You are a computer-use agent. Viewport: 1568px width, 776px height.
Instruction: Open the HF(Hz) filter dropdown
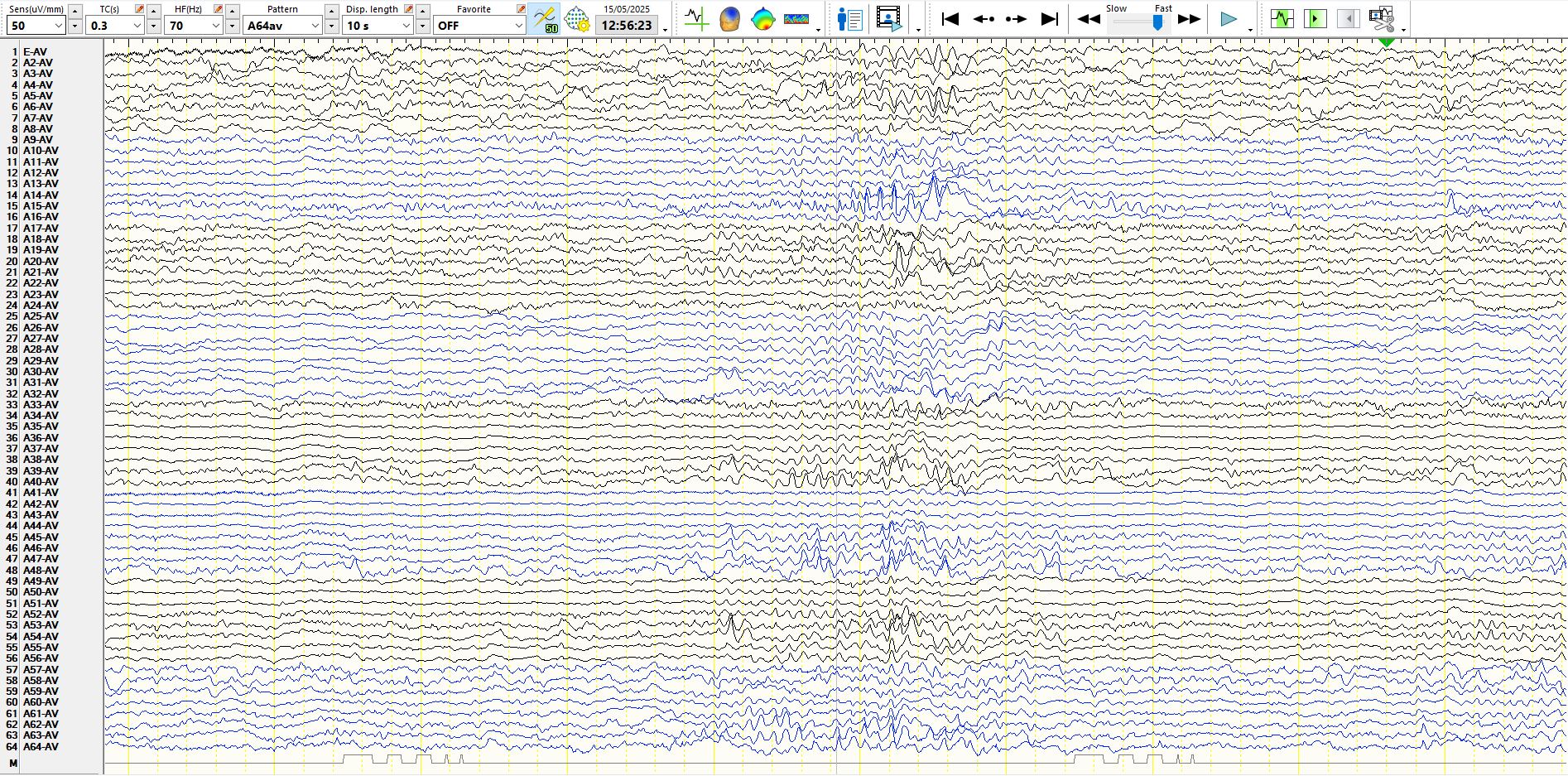(215, 26)
